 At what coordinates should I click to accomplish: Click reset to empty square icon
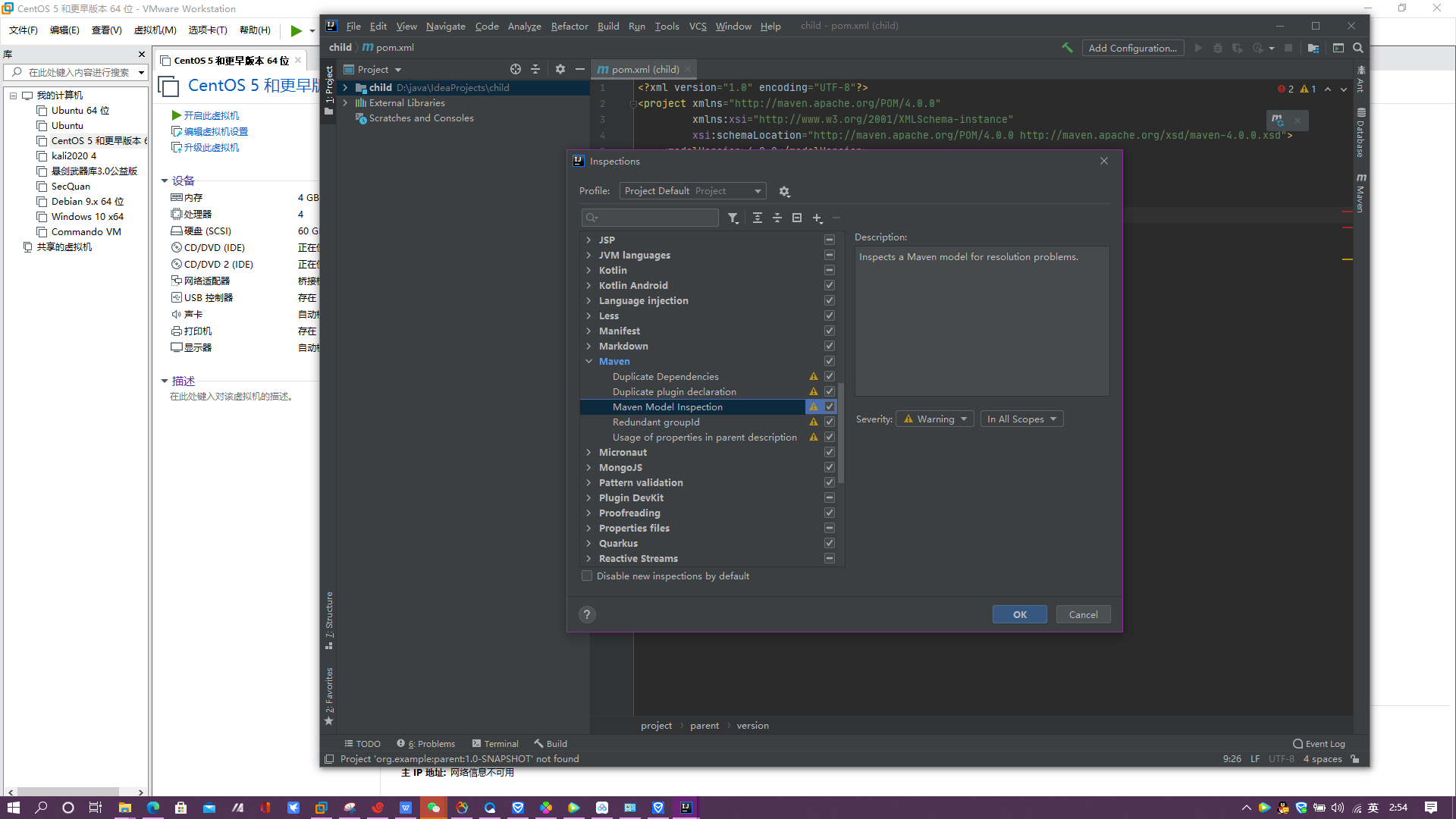click(796, 218)
